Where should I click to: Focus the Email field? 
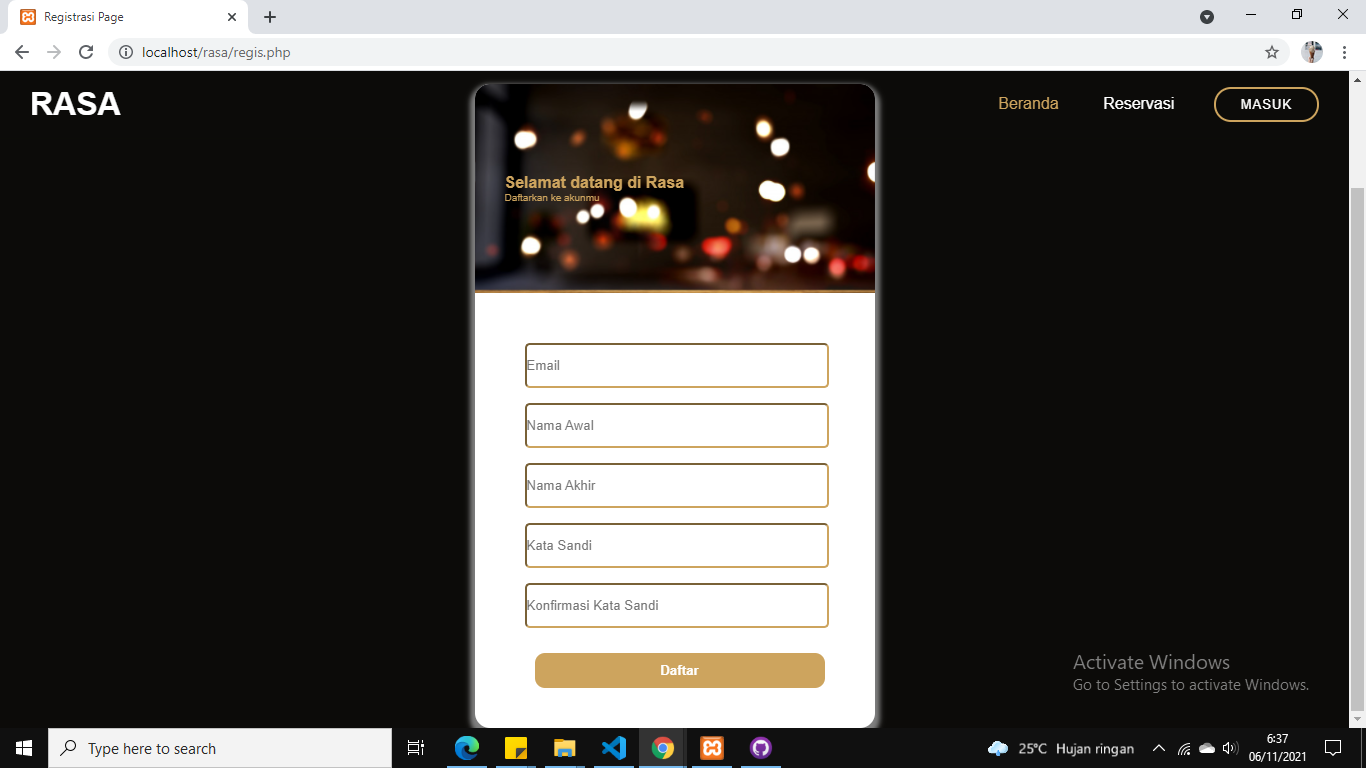click(x=677, y=365)
